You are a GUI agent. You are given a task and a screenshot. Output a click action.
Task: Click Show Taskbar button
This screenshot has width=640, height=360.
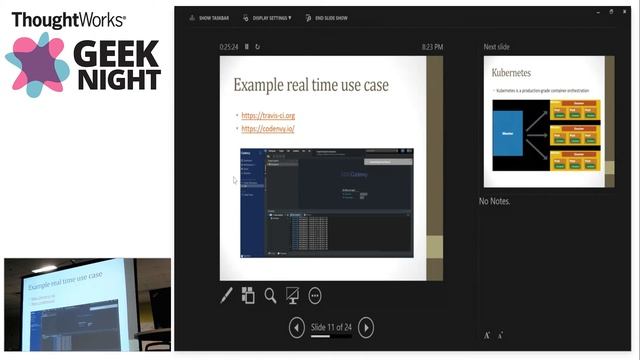click(x=209, y=18)
